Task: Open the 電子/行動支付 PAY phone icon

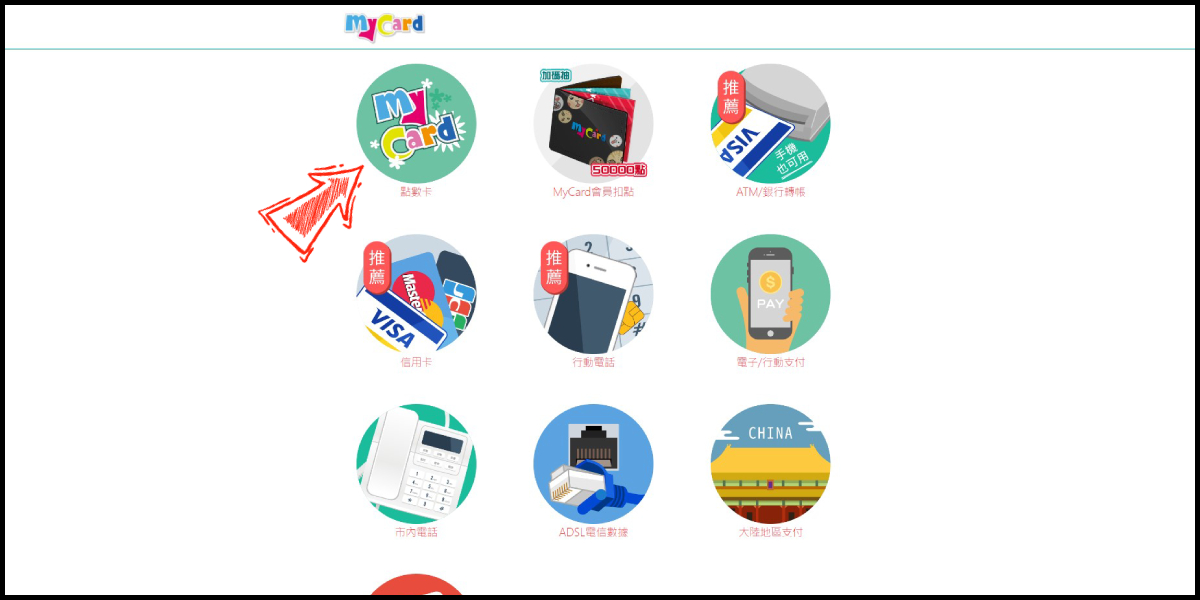Action: (770, 294)
